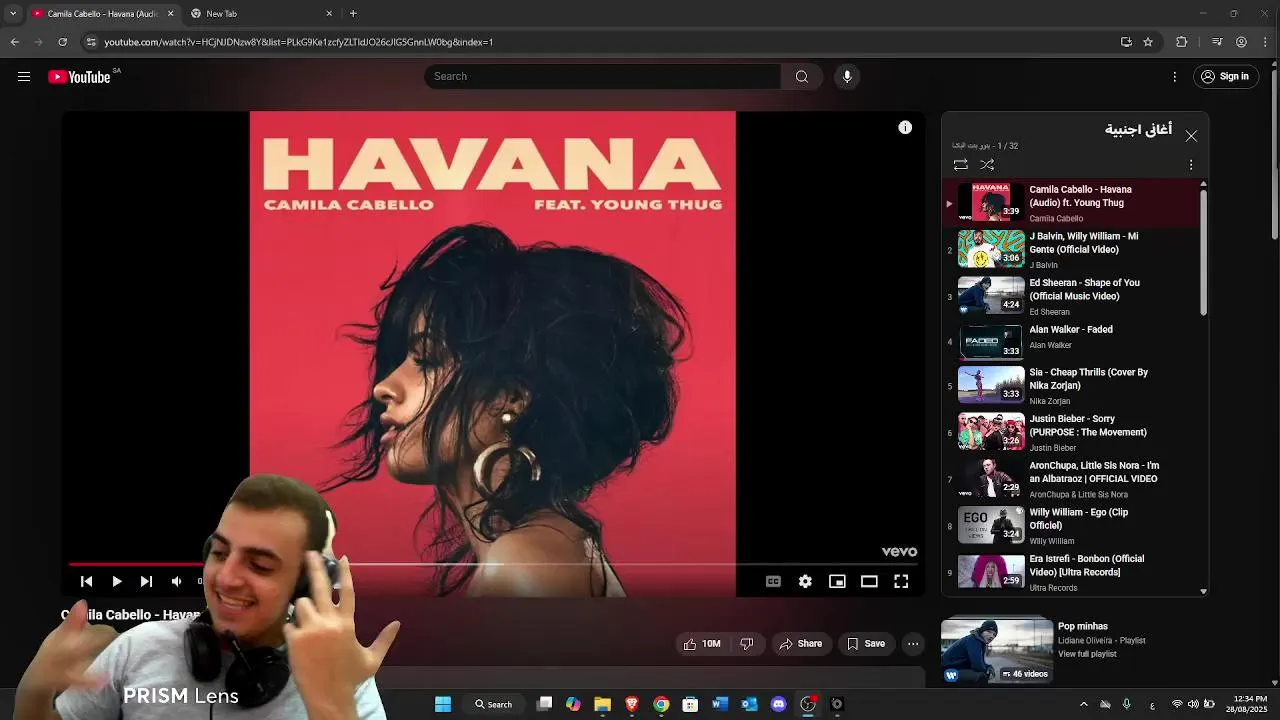
Task: Dislike the video
Action: click(747, 644)
